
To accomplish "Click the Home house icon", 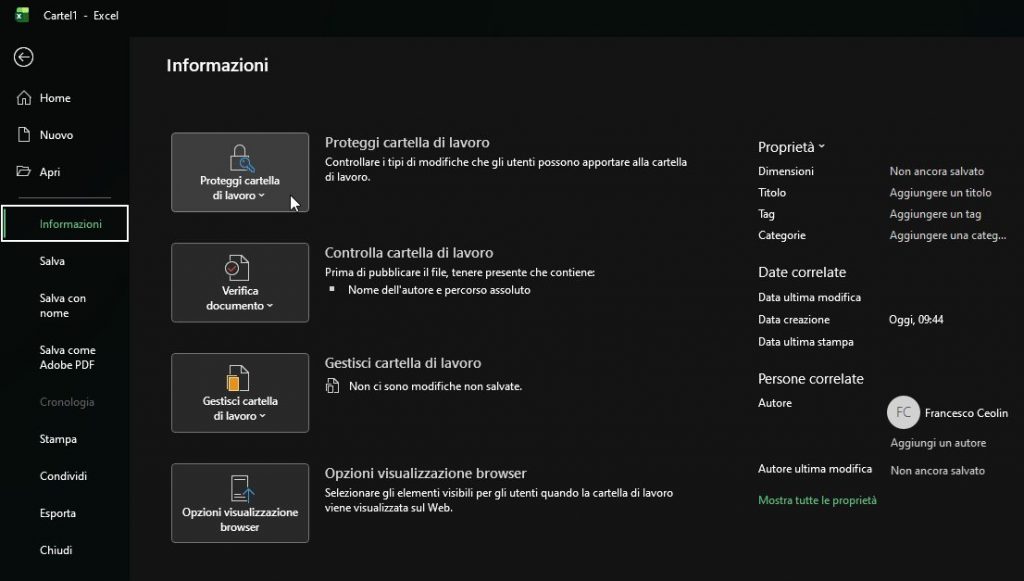I will click(x=24, y=98).
